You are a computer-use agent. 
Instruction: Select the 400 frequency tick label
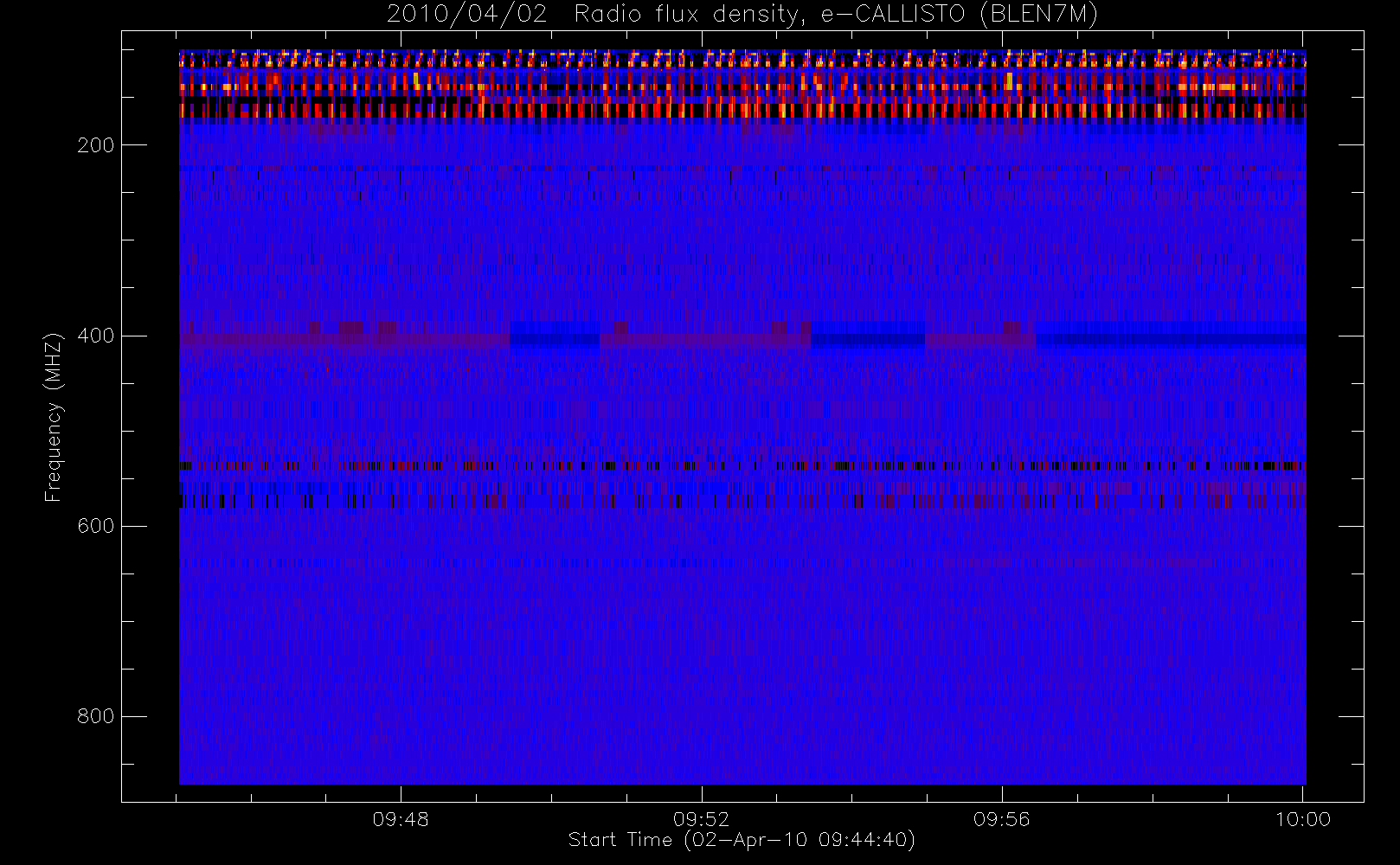tap(96, 336)
